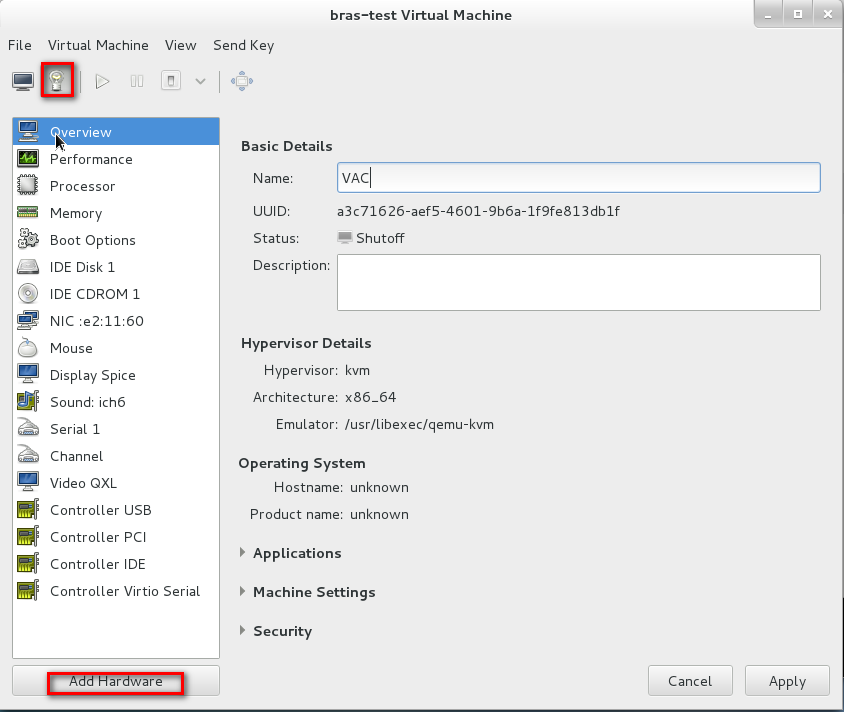Select the Mouse device entry
The image size is (844, 712).
tap(116, 348)
